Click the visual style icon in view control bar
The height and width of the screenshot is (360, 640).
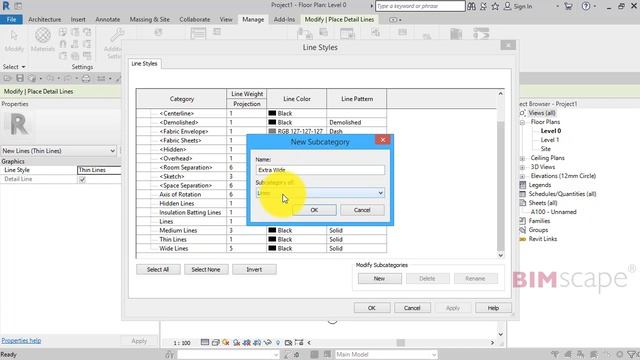pos(216,342)
